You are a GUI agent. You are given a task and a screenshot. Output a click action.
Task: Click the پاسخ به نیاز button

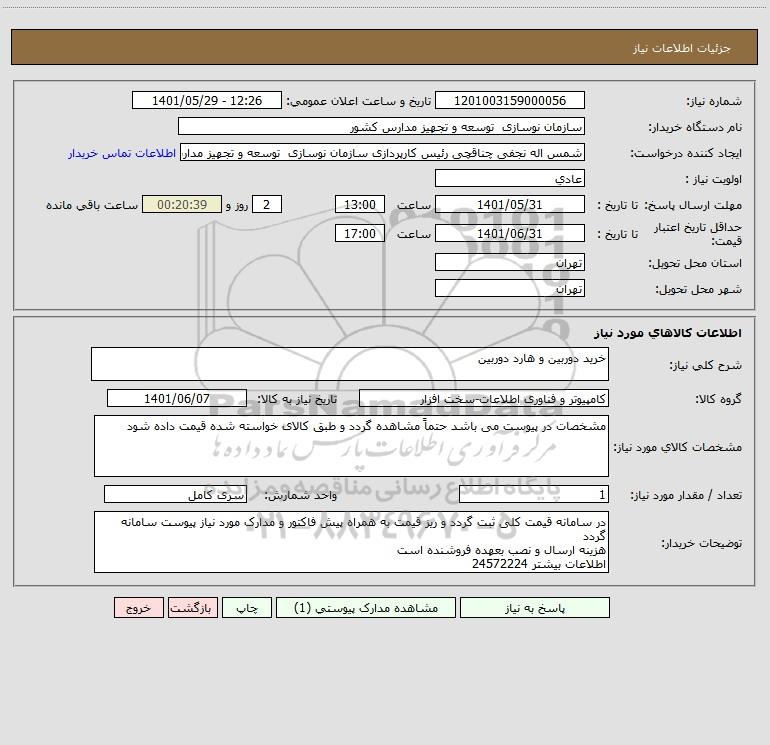pyautogui.click(x=535, y=608)
